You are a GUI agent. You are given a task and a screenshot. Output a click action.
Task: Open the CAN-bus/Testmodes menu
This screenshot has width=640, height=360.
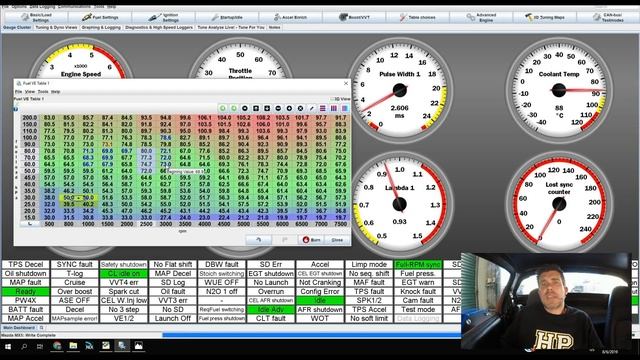pyautogui.click(x=608, y=18)
